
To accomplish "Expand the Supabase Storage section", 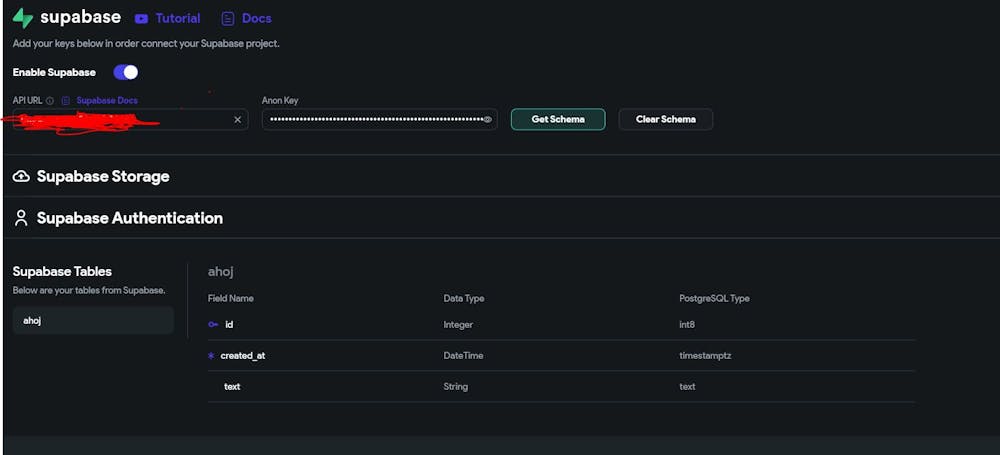I will (x=103, y=176).
